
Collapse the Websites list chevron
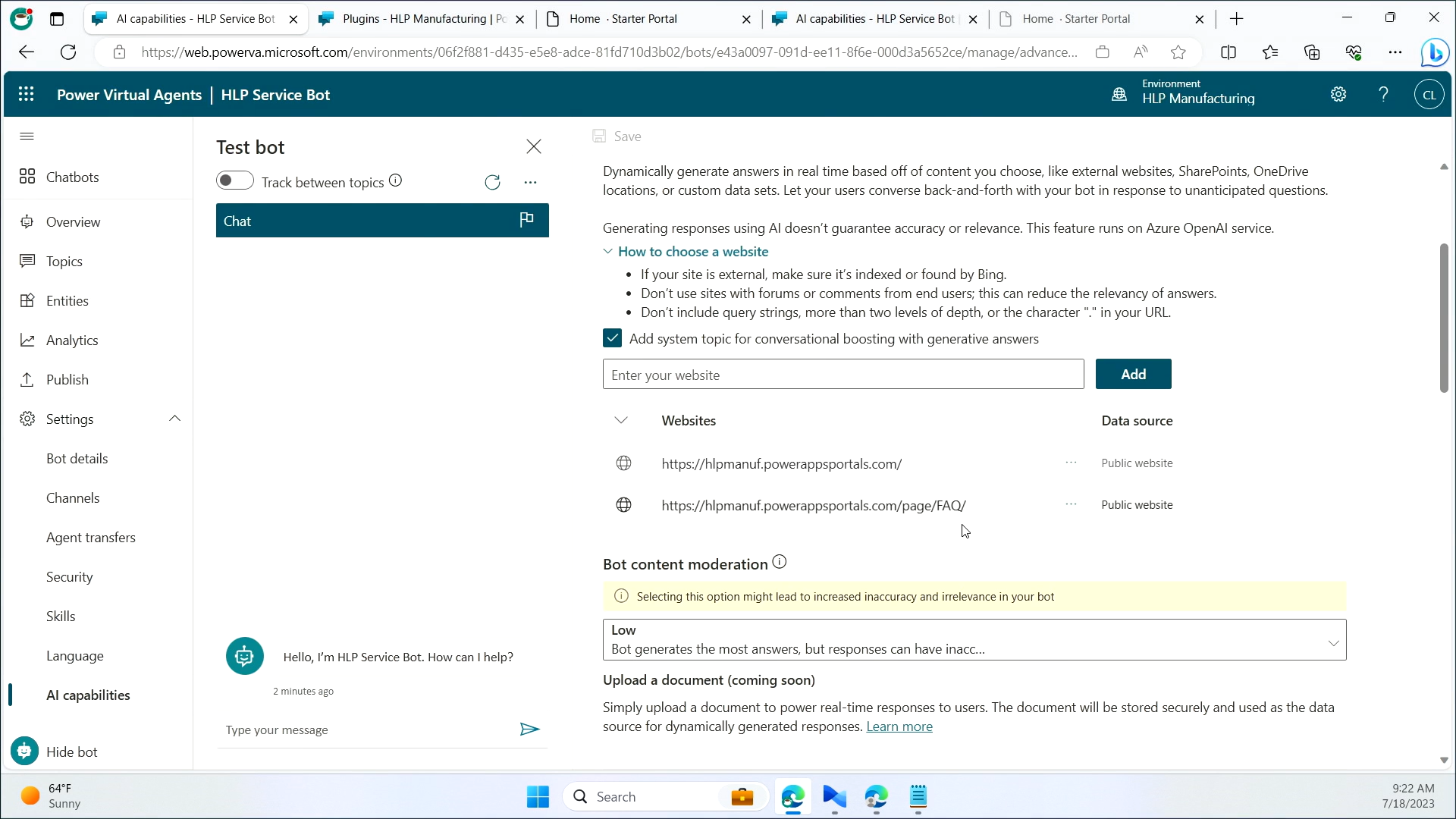pyautogui.click(x=621, y=420)
